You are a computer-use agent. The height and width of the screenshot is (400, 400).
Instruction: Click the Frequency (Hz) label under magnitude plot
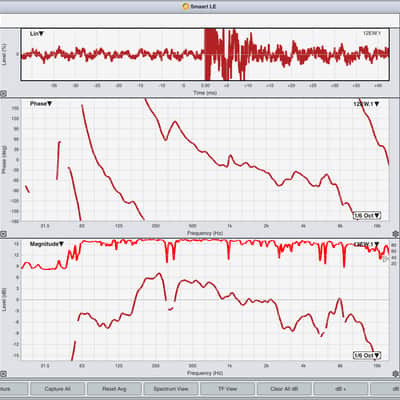[x=205, y=373]
